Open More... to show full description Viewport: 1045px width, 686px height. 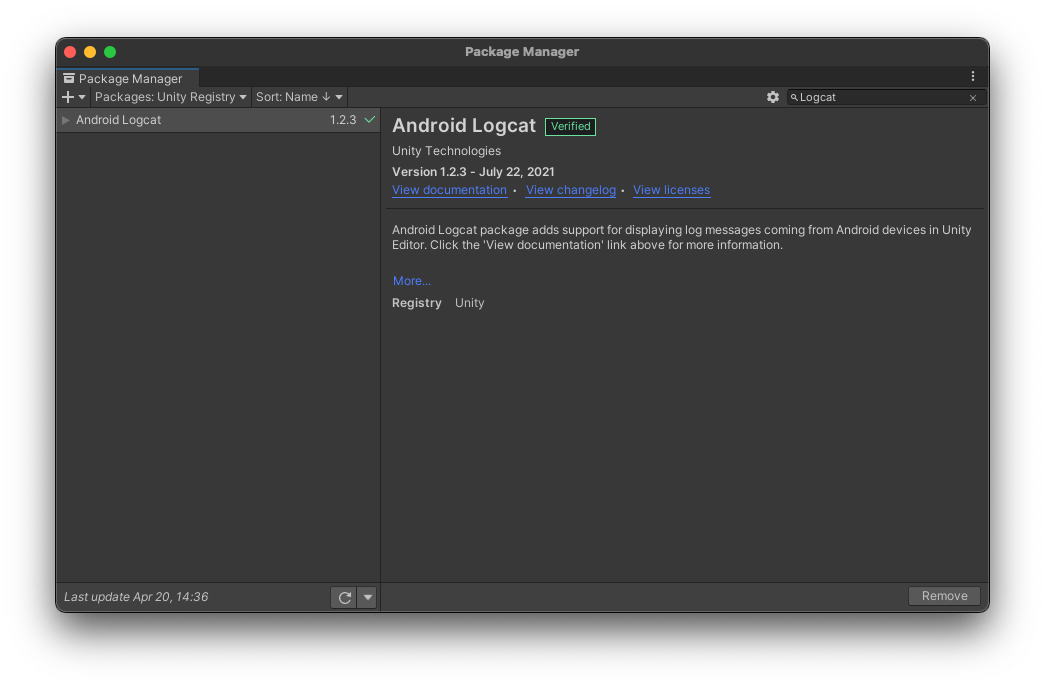tap(410, 280)
